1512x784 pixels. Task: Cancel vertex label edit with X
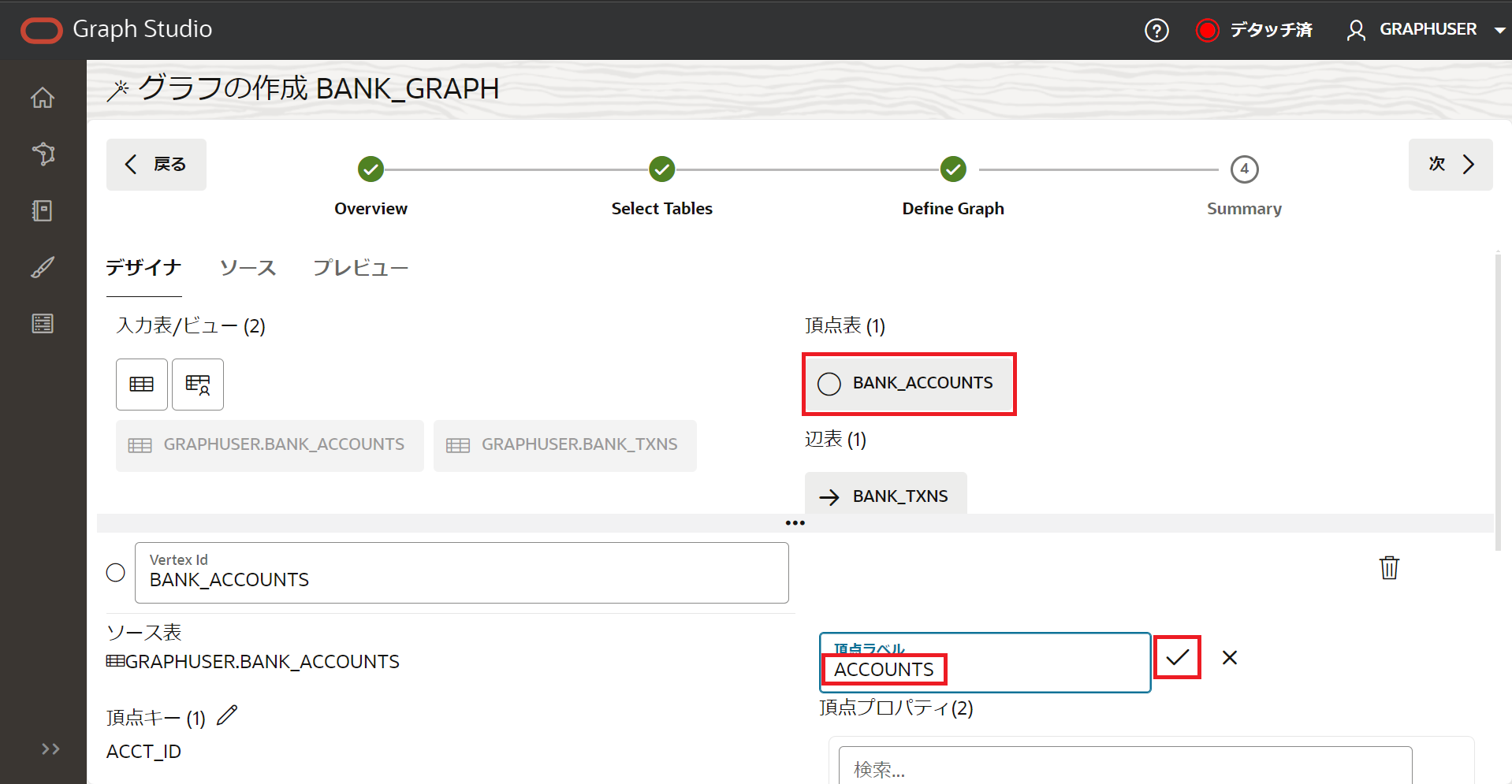pos(1229,657)
